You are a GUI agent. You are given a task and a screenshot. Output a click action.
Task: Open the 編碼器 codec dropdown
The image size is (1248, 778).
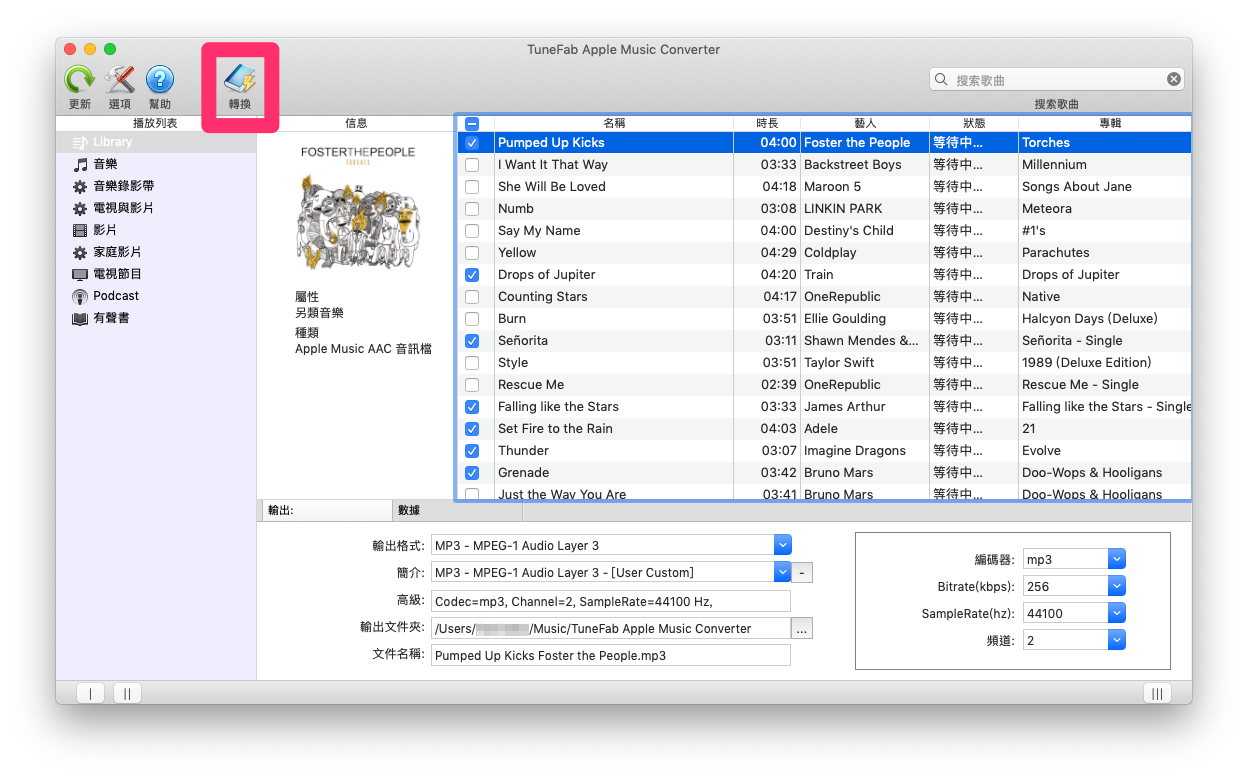1118,560
